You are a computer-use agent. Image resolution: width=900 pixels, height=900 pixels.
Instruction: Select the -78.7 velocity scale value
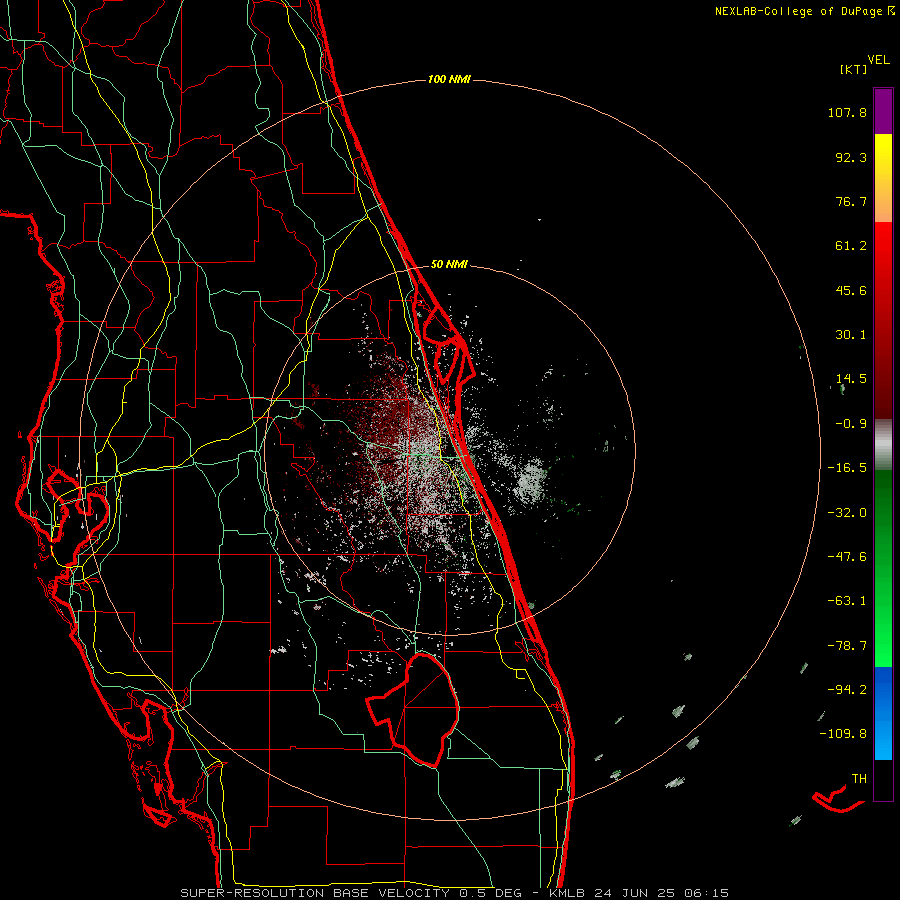pyautogui.click(x=847, y=646)
